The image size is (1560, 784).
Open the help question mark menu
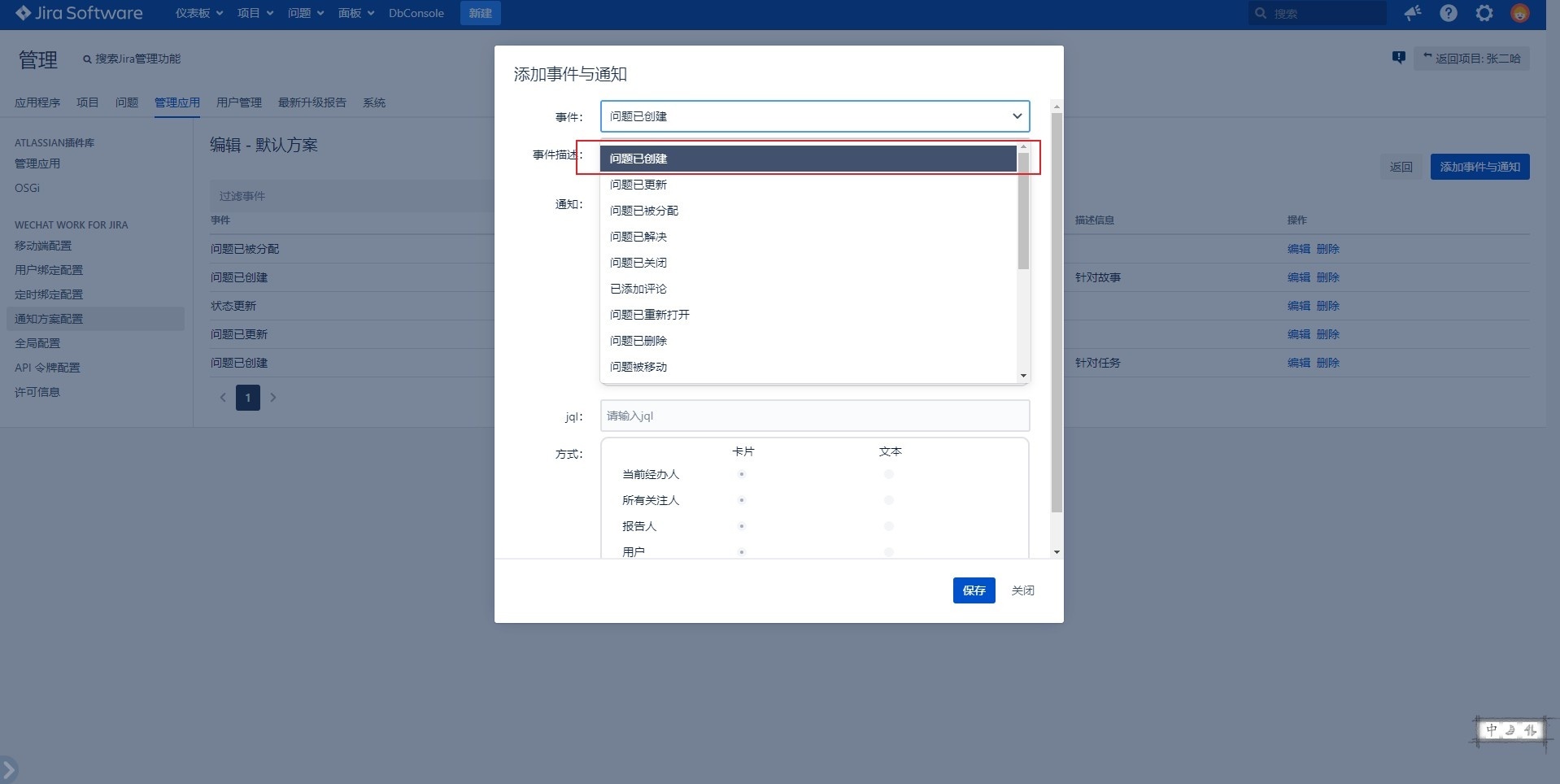1449,13
